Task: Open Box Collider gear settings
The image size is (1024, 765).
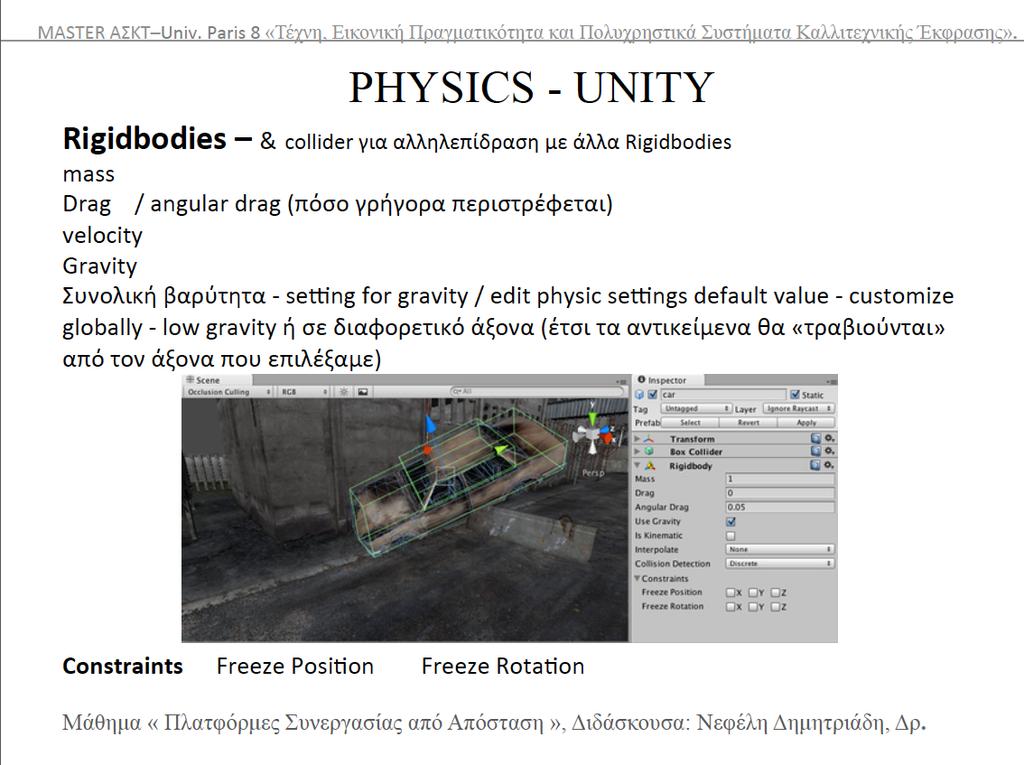Action: pyautogui.click(x=829, y=451)
